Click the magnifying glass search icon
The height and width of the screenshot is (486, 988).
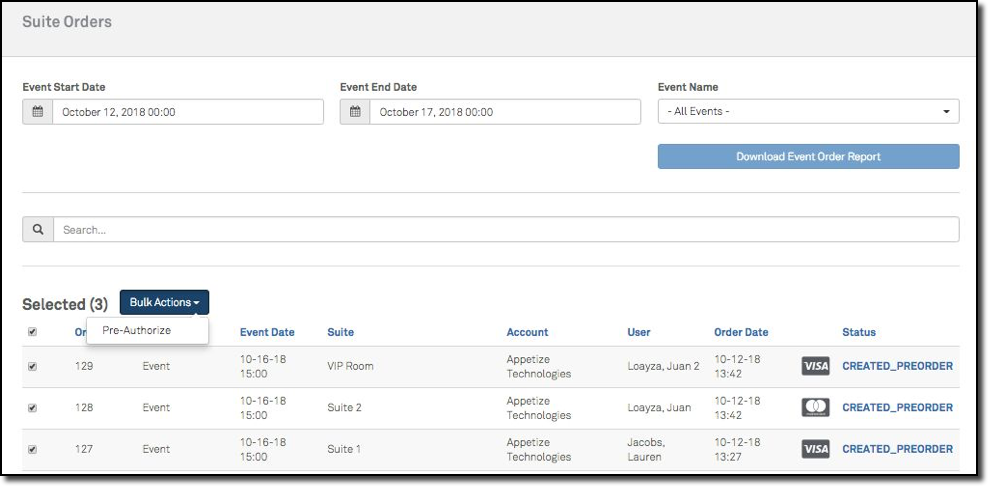coord(38,230)
